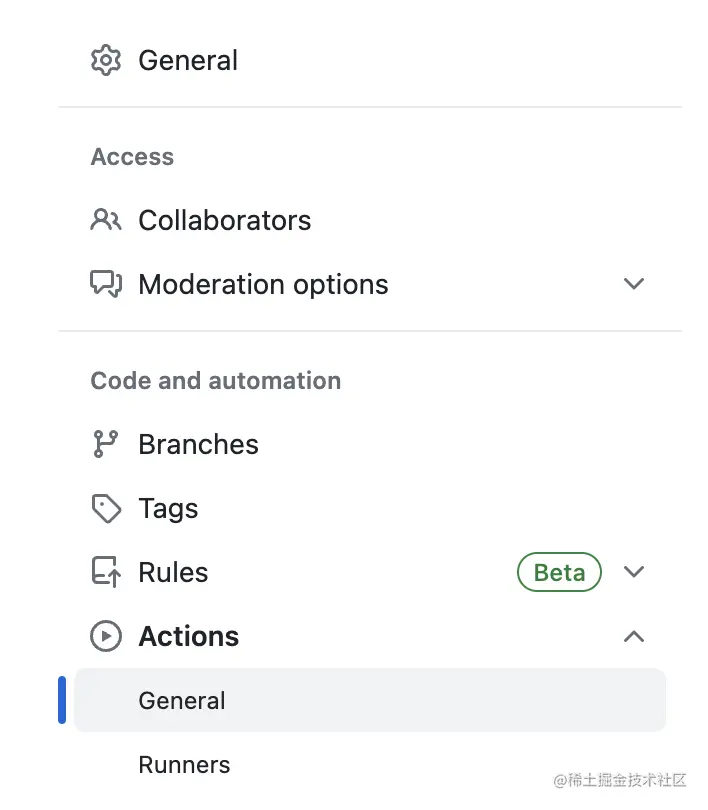Collapse the Actions section chevron

click(633, 636)
